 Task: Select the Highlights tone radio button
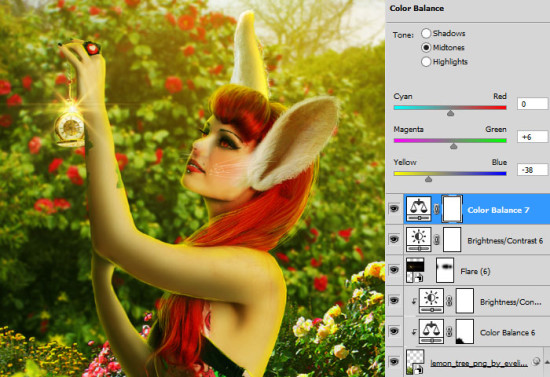[x=426, y=62]
